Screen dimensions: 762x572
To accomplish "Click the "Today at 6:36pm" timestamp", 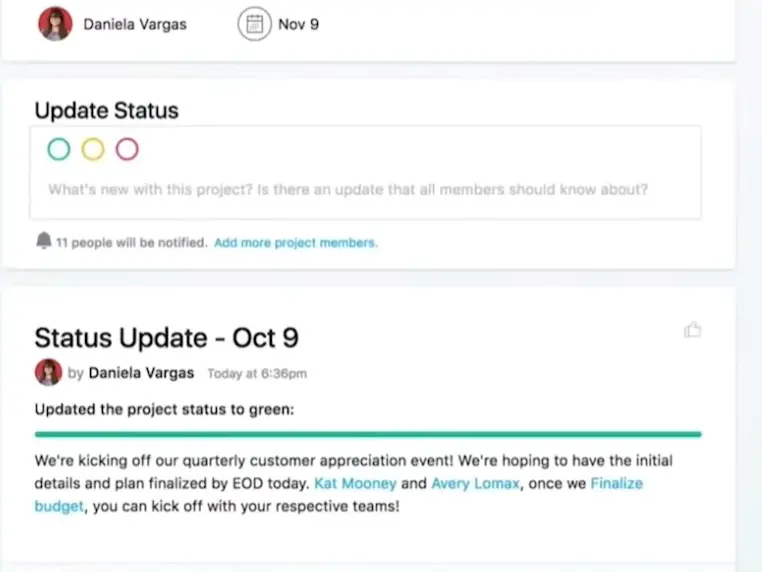I will [257, 374].
